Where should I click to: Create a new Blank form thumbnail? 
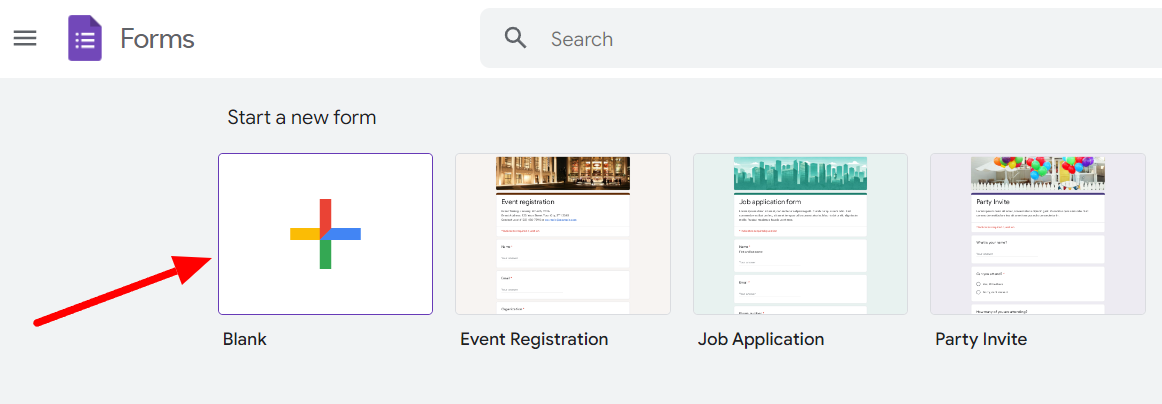(x=325, y=234)
